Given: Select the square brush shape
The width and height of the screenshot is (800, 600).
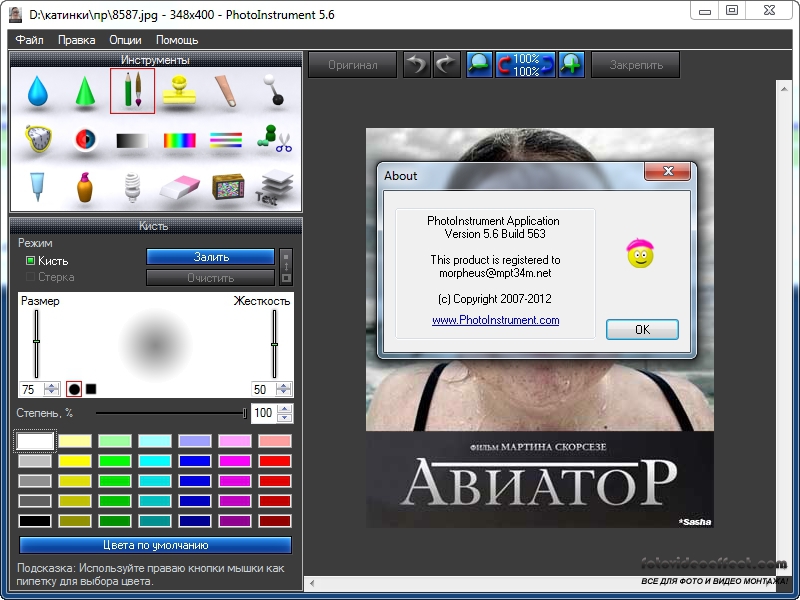Looking at the screenshot, I should pyautogui.click(x=91, y=389).
